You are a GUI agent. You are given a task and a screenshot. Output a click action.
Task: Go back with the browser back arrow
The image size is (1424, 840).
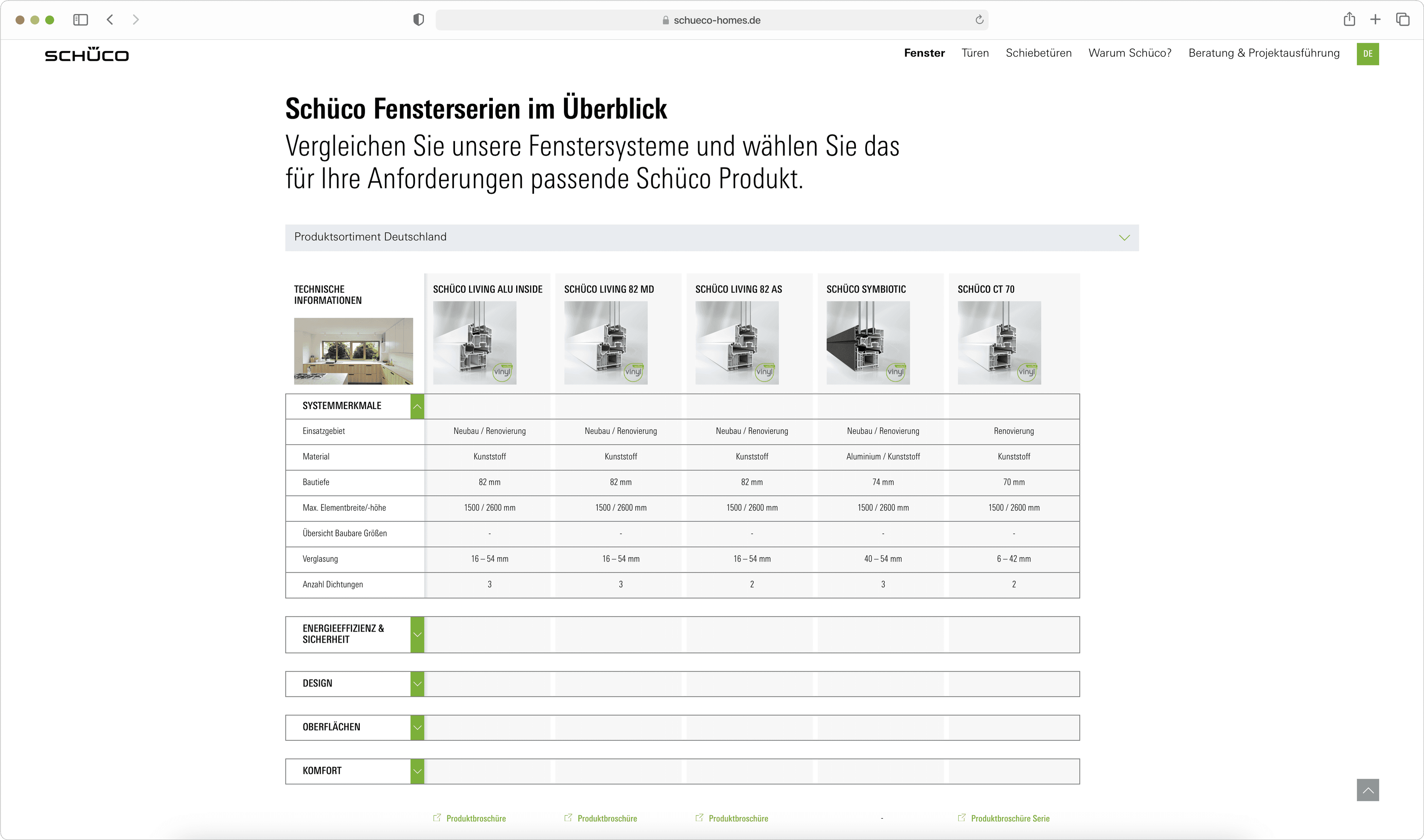coord(110,20)
